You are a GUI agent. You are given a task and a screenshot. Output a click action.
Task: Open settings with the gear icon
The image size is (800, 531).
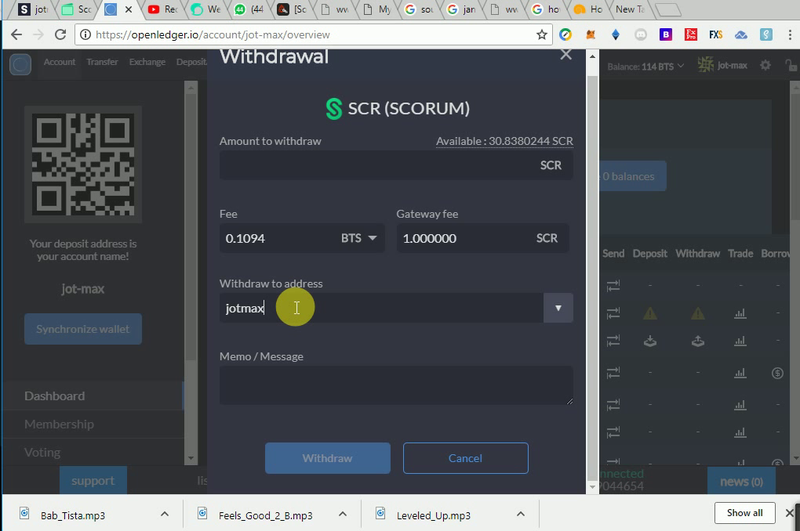765,65
